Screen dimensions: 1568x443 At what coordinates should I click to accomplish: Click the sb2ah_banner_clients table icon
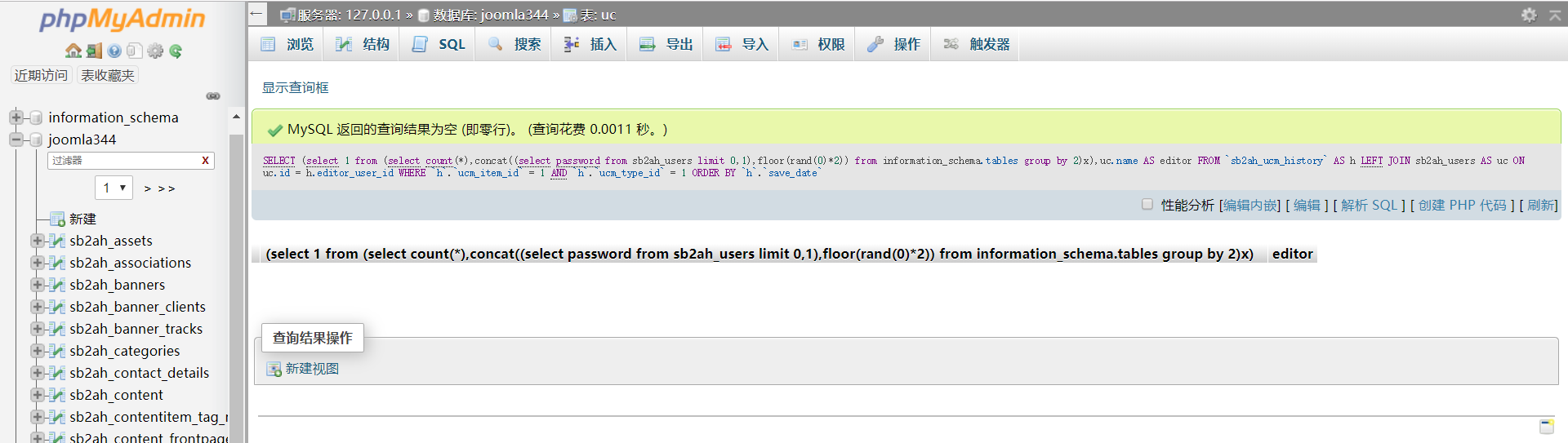[x=57, y=307]
